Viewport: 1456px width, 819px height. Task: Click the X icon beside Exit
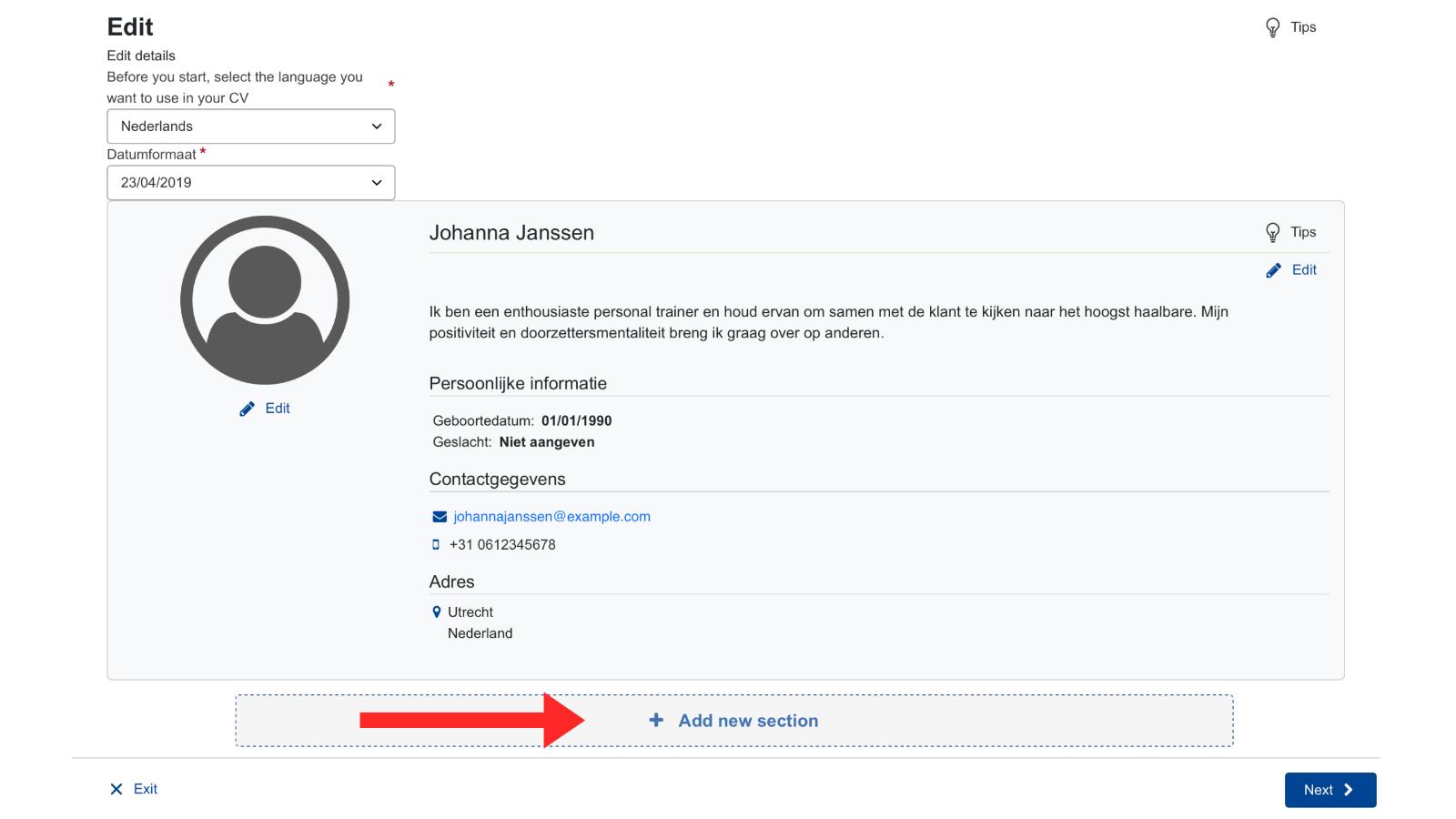click(x=116, y=790)
